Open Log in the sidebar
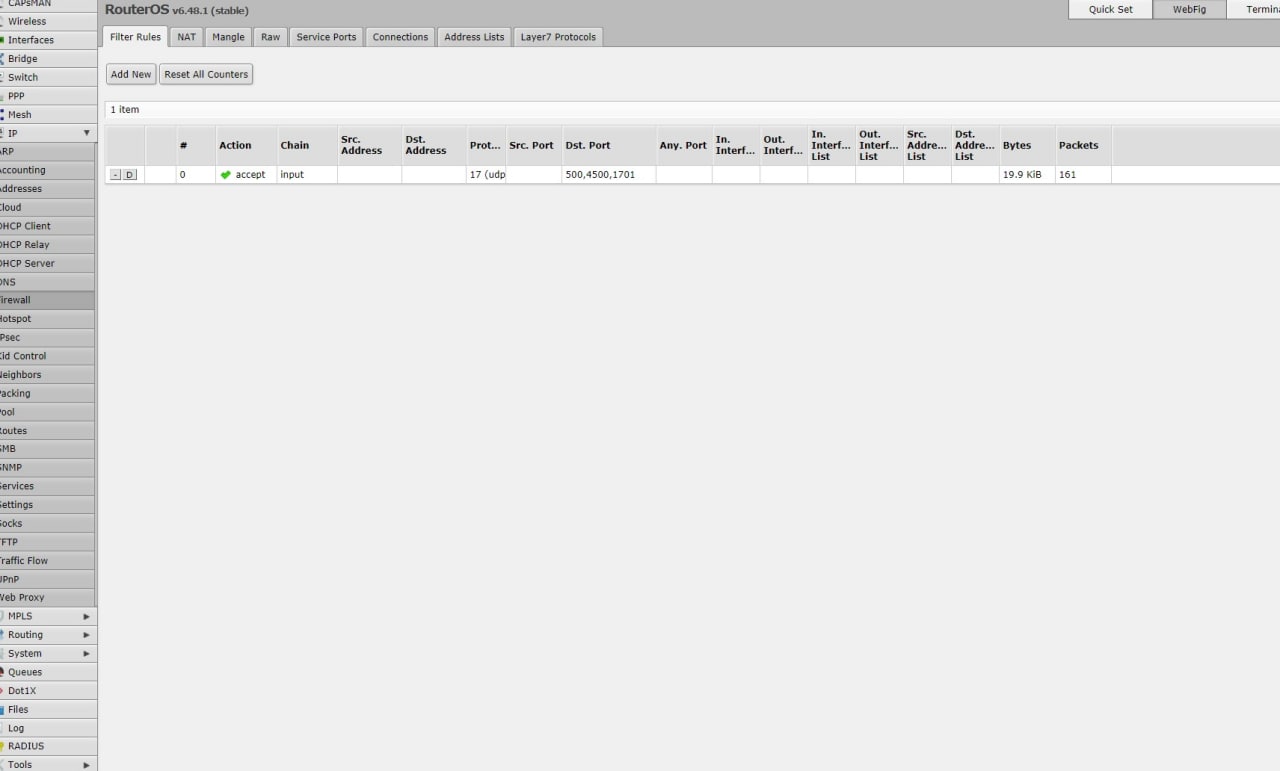 pyautogui.click(x=48, y=728)
